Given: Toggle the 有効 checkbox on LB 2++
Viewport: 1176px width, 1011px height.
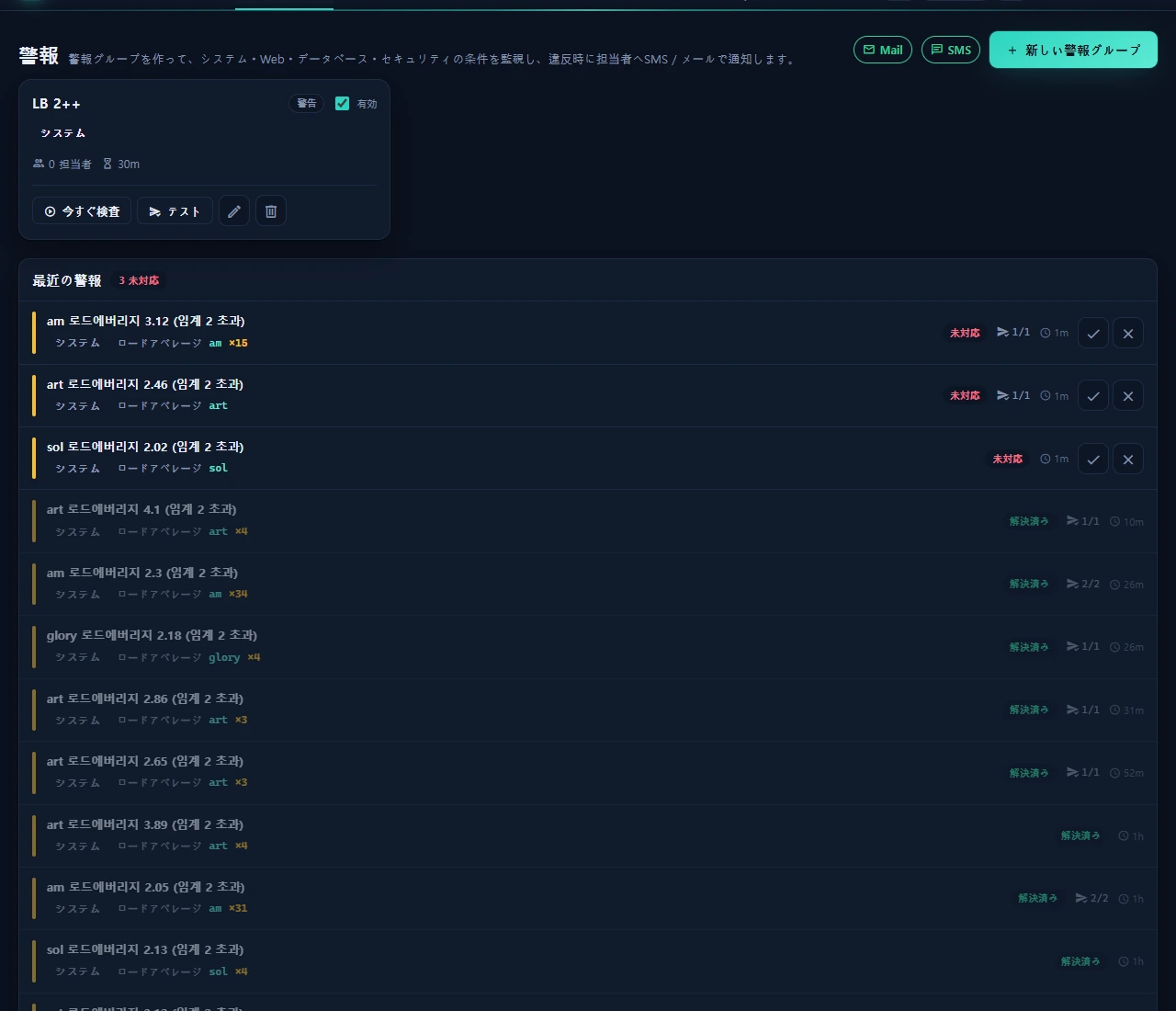Looking at the screenshot, I should pos(342,103).
